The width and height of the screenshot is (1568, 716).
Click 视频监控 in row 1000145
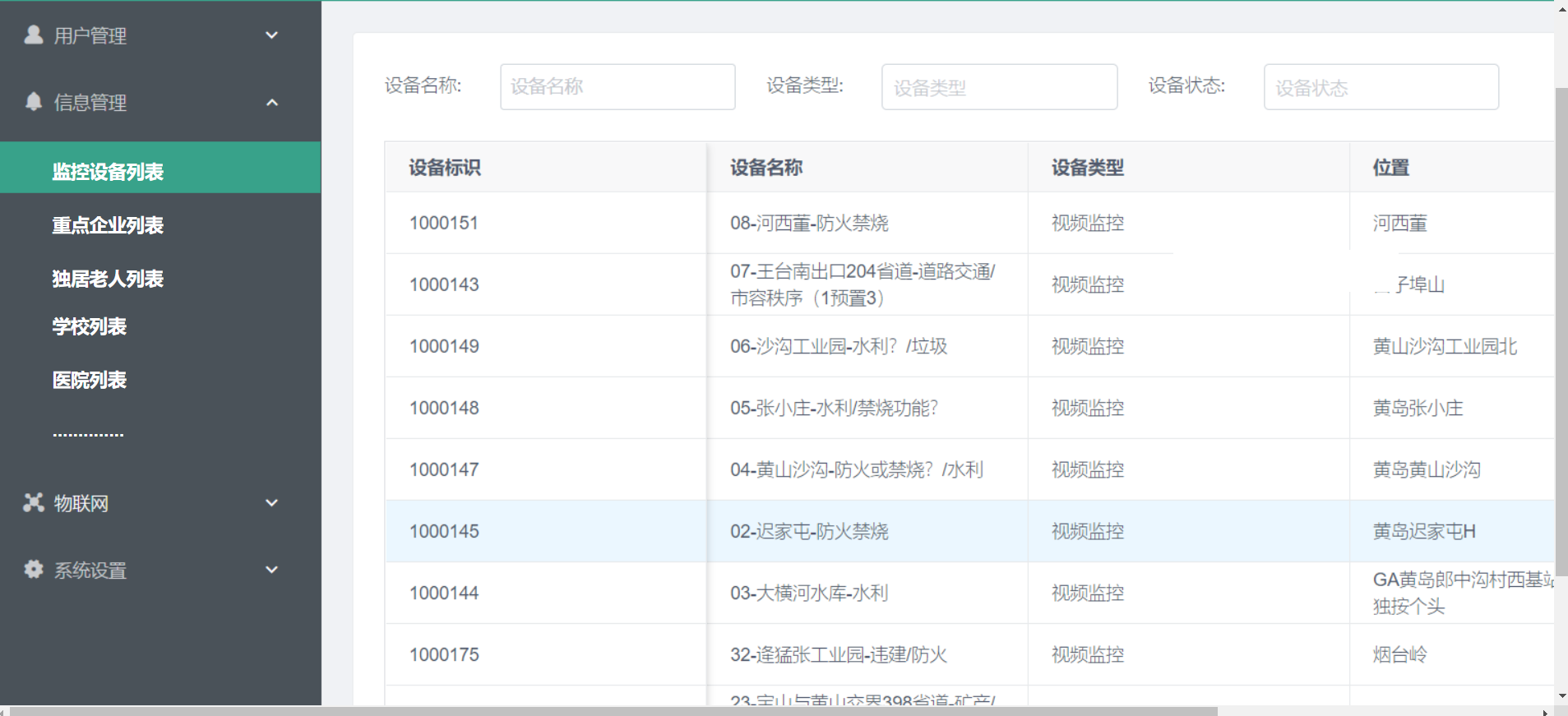tap(1088, 531)
